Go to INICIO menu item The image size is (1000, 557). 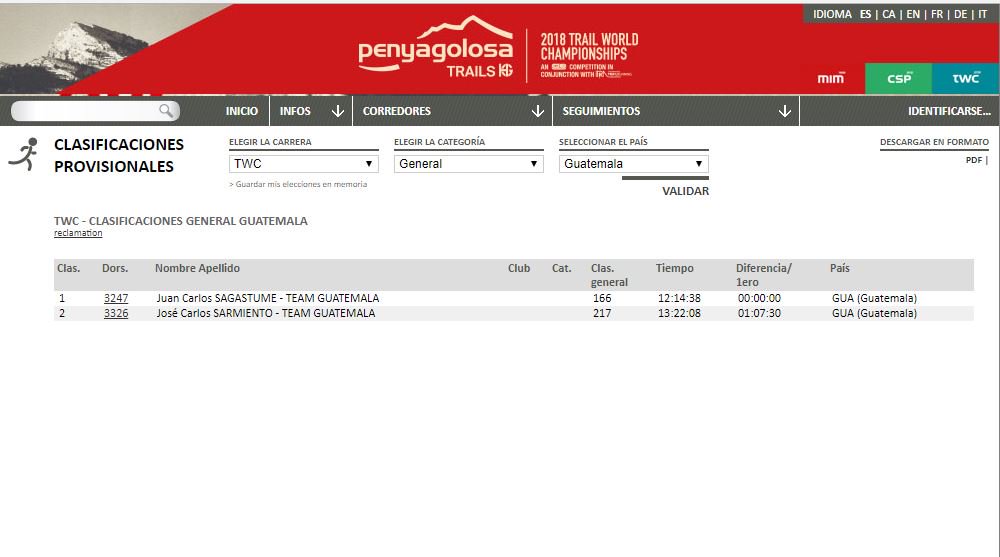[242, 111]
